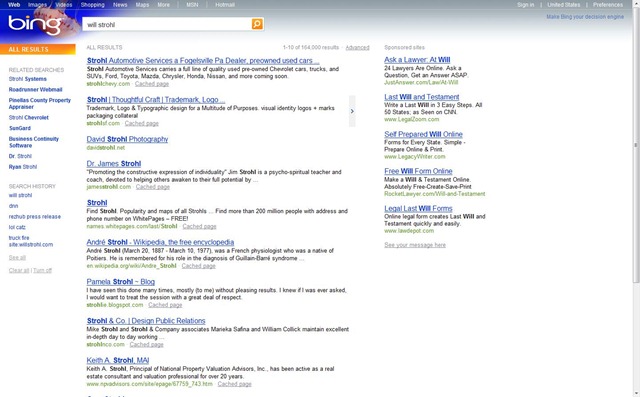Open Cached page for strohlsf.com

click(142, 123)
